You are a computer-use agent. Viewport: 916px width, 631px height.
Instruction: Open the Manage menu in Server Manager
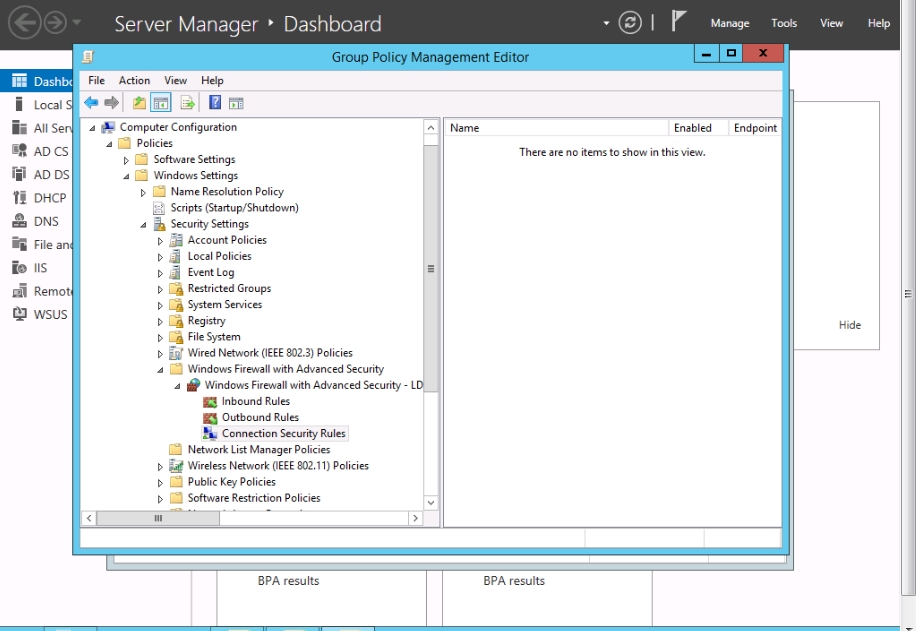[x=730, y=23]
